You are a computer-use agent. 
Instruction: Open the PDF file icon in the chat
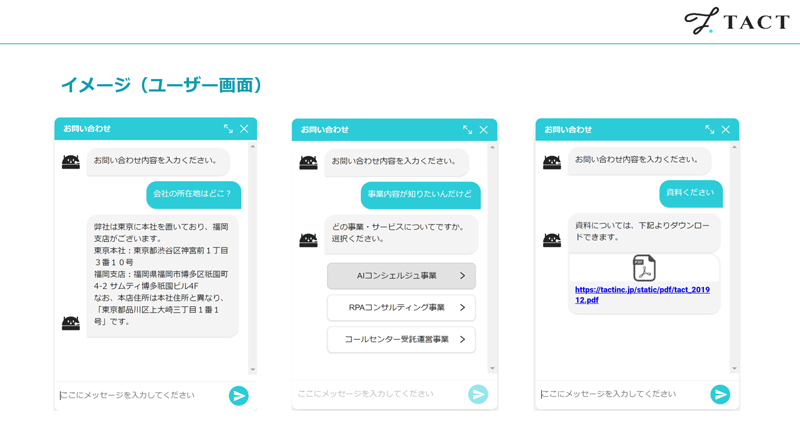click(644, 268)
